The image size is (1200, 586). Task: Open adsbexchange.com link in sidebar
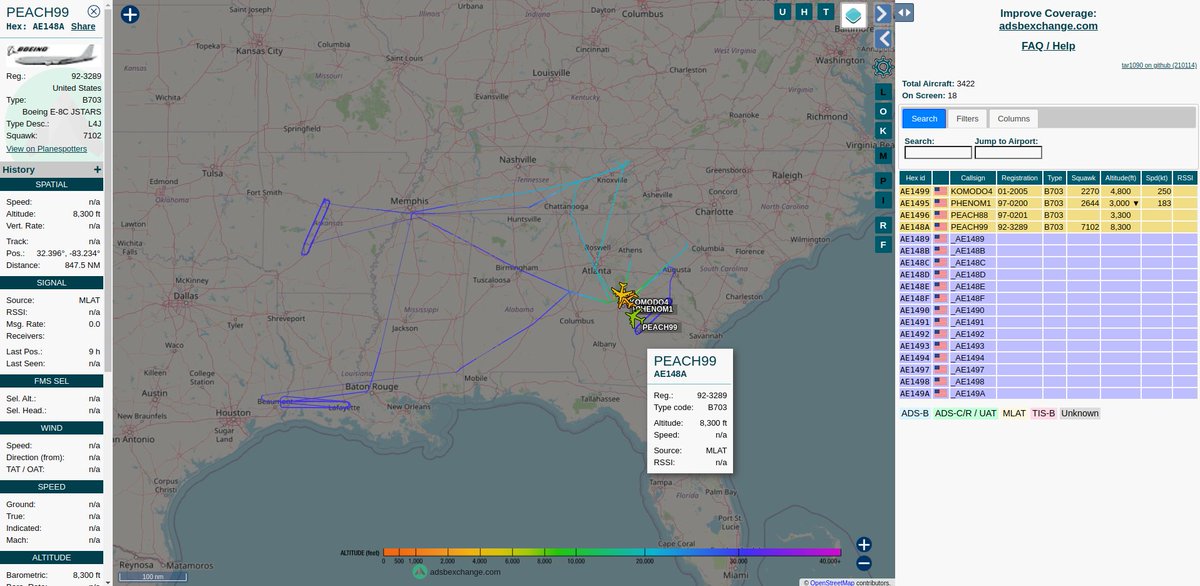(1048, 26)
